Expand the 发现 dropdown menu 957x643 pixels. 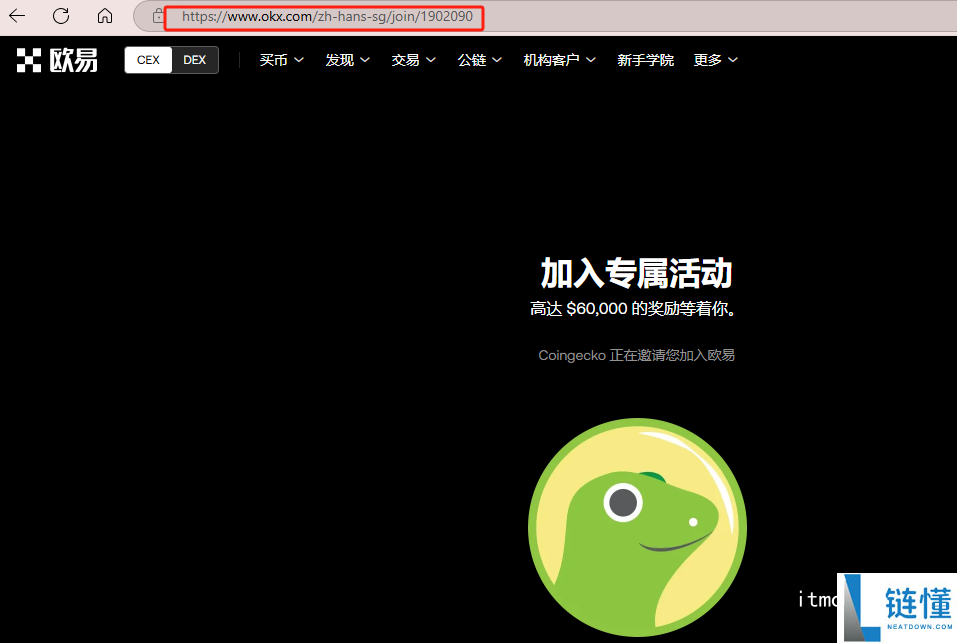347,60
